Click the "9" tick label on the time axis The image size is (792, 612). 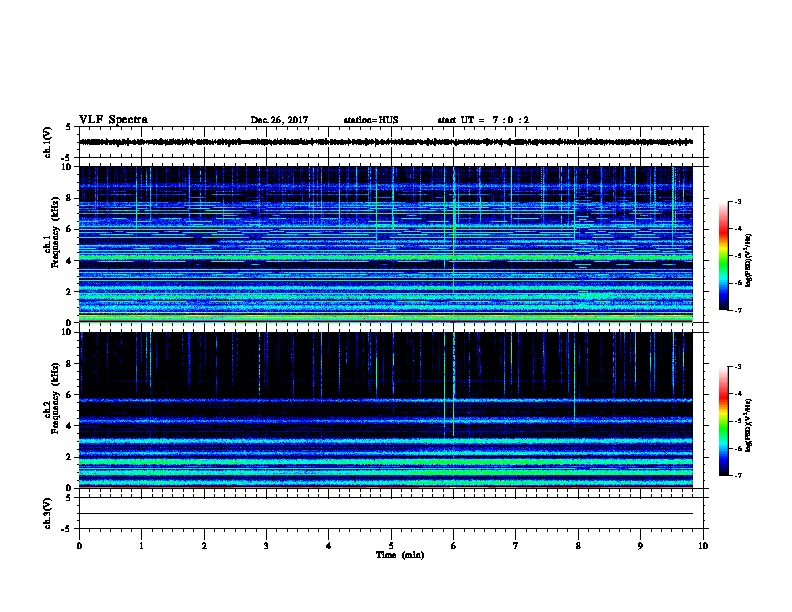[x=640, y=545]
